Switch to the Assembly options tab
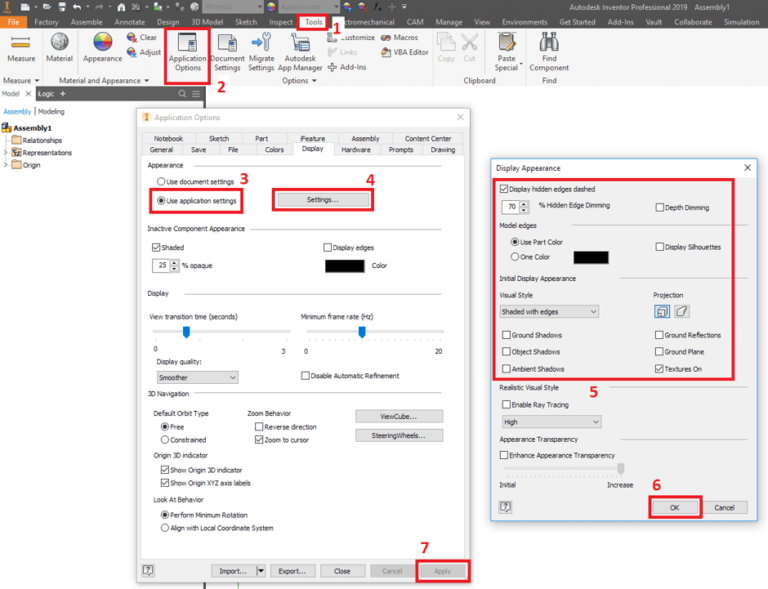 tap(365, 139)
